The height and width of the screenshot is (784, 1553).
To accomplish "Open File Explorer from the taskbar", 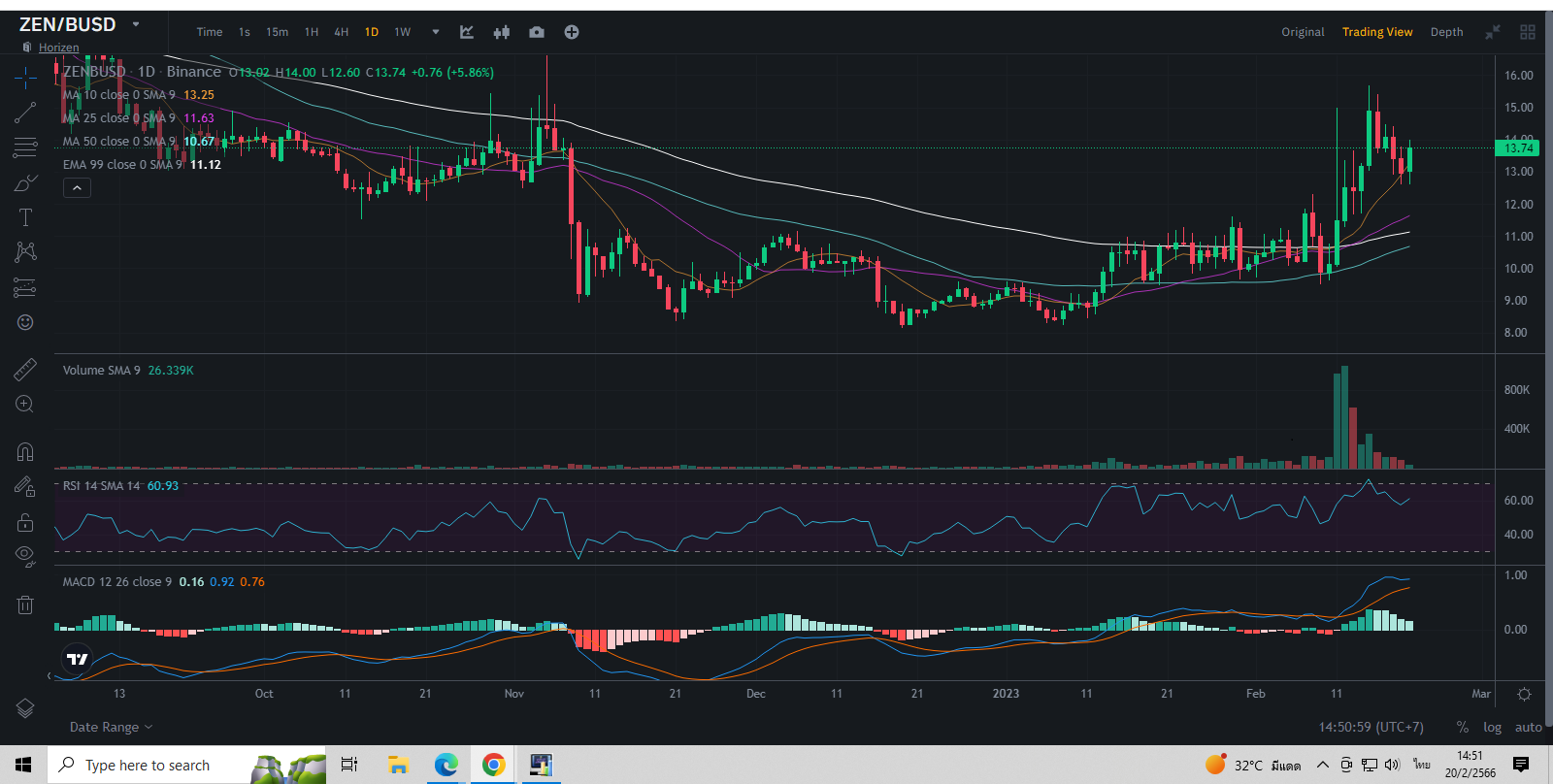I will point(398,765).
